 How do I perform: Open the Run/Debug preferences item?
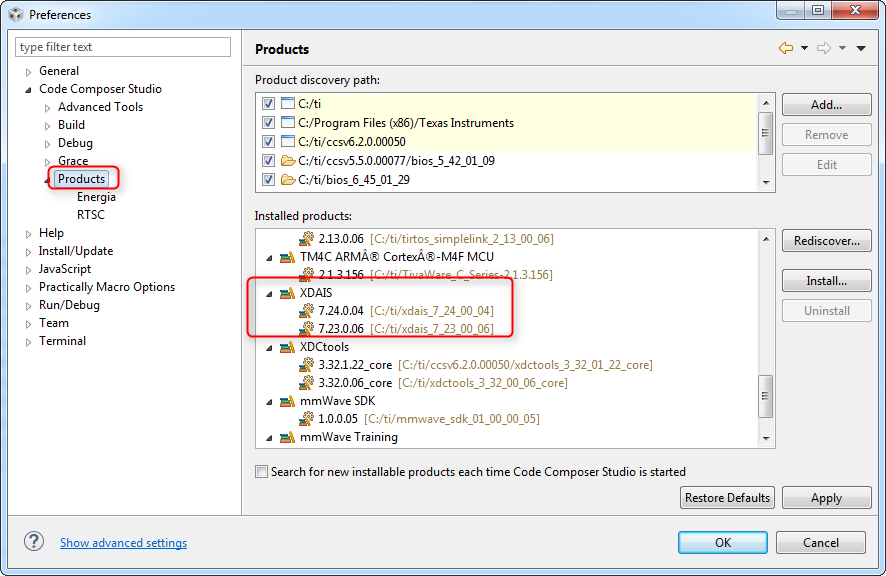click(x=69, y=305)
